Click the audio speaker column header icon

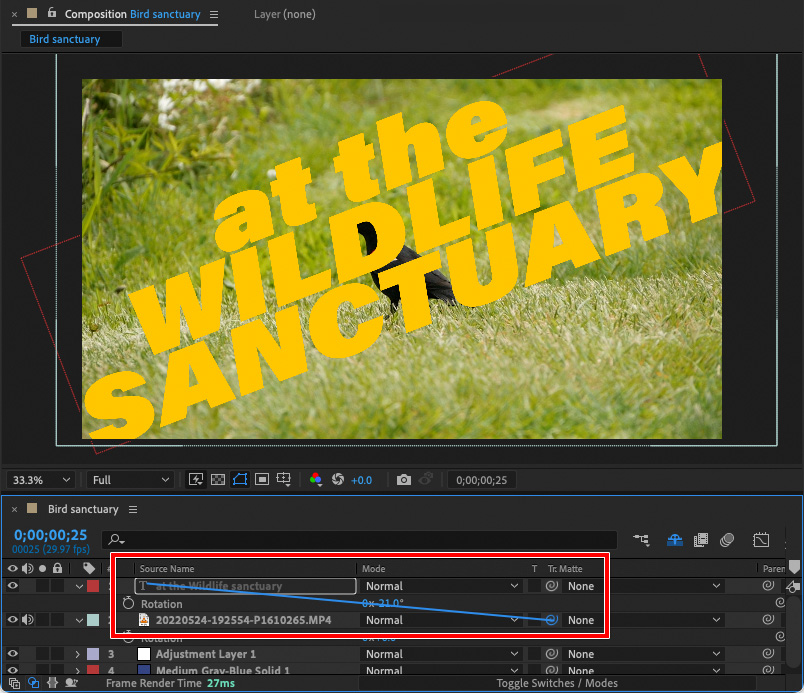tap(28, 568)
